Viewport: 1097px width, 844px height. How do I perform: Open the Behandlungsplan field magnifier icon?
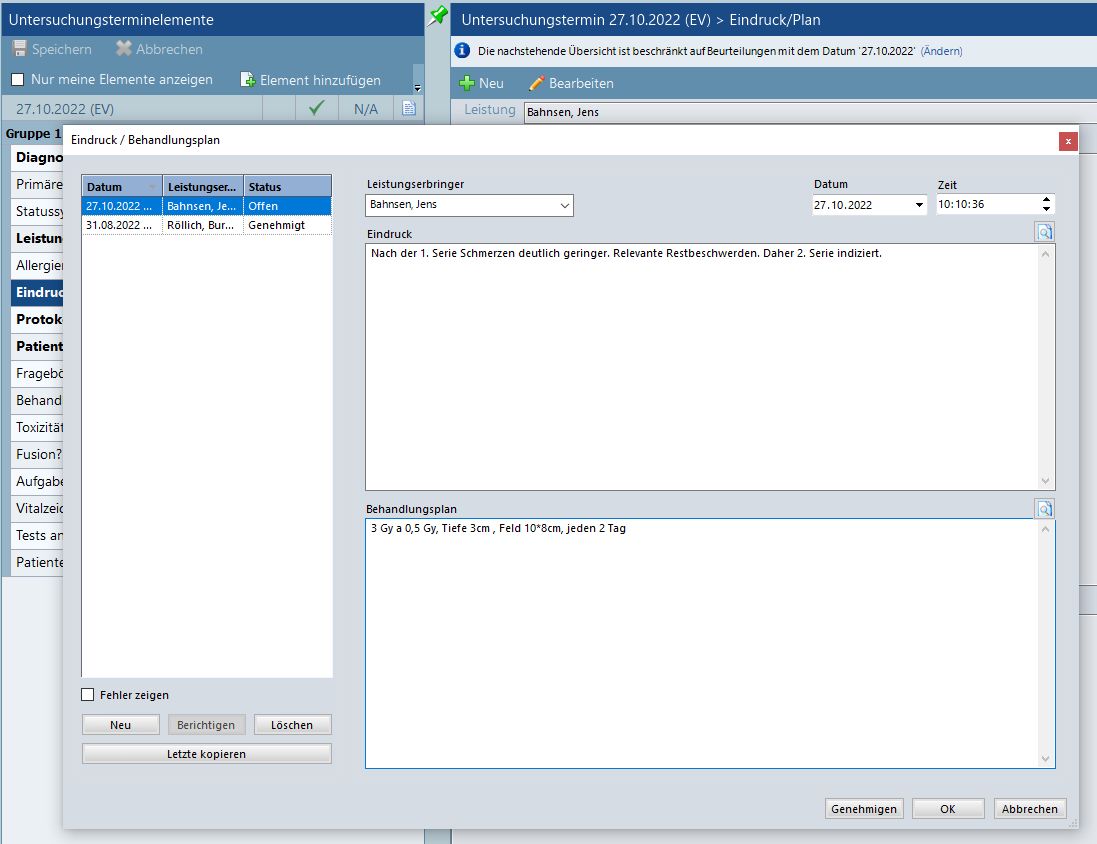[1044, 509]
